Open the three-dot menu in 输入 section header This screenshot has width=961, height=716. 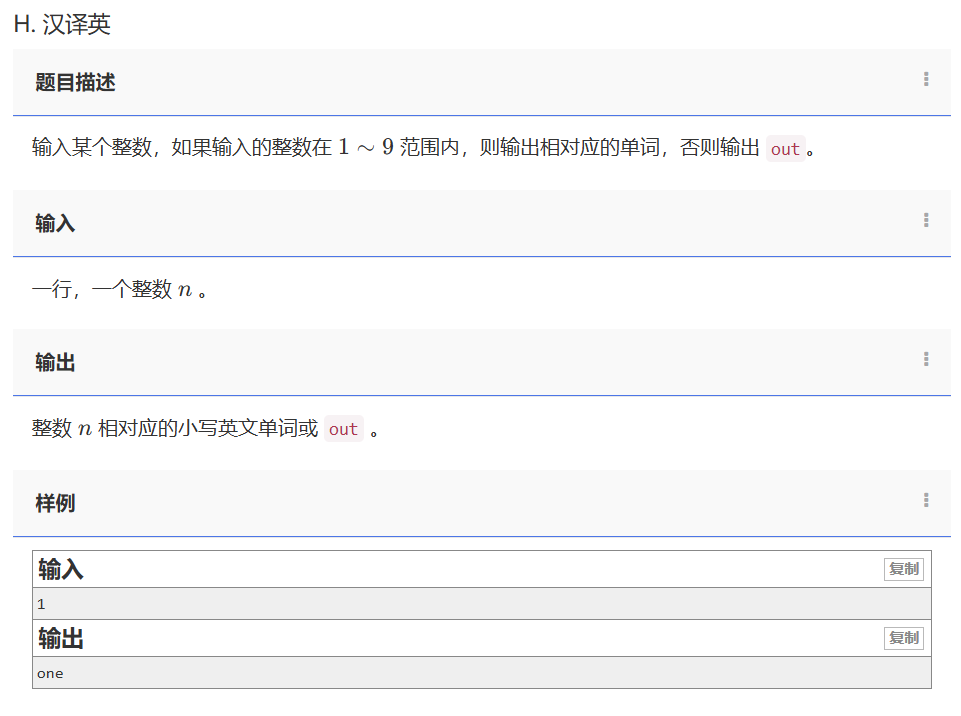(926, 221)
